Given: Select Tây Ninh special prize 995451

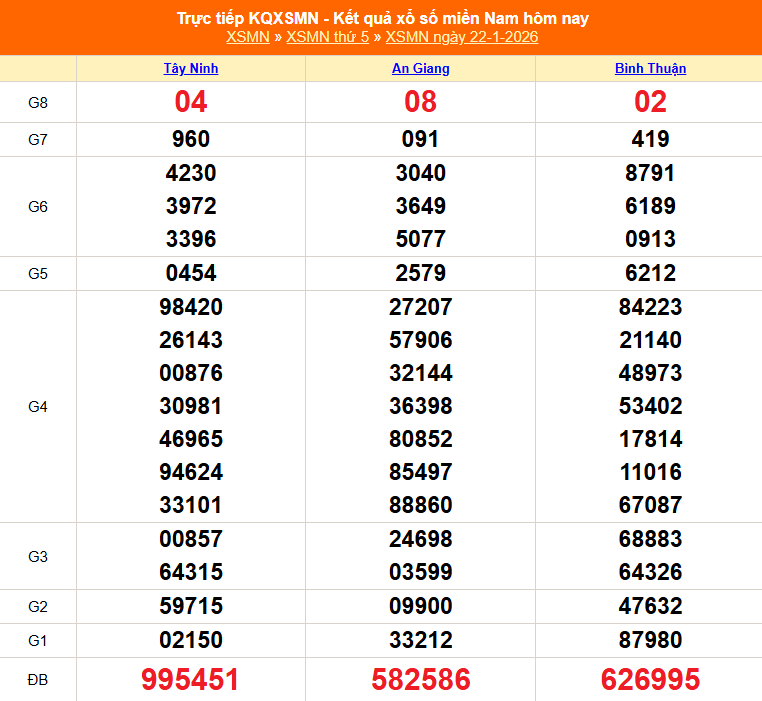Looking at the screenshot, I should coord(191,680).
